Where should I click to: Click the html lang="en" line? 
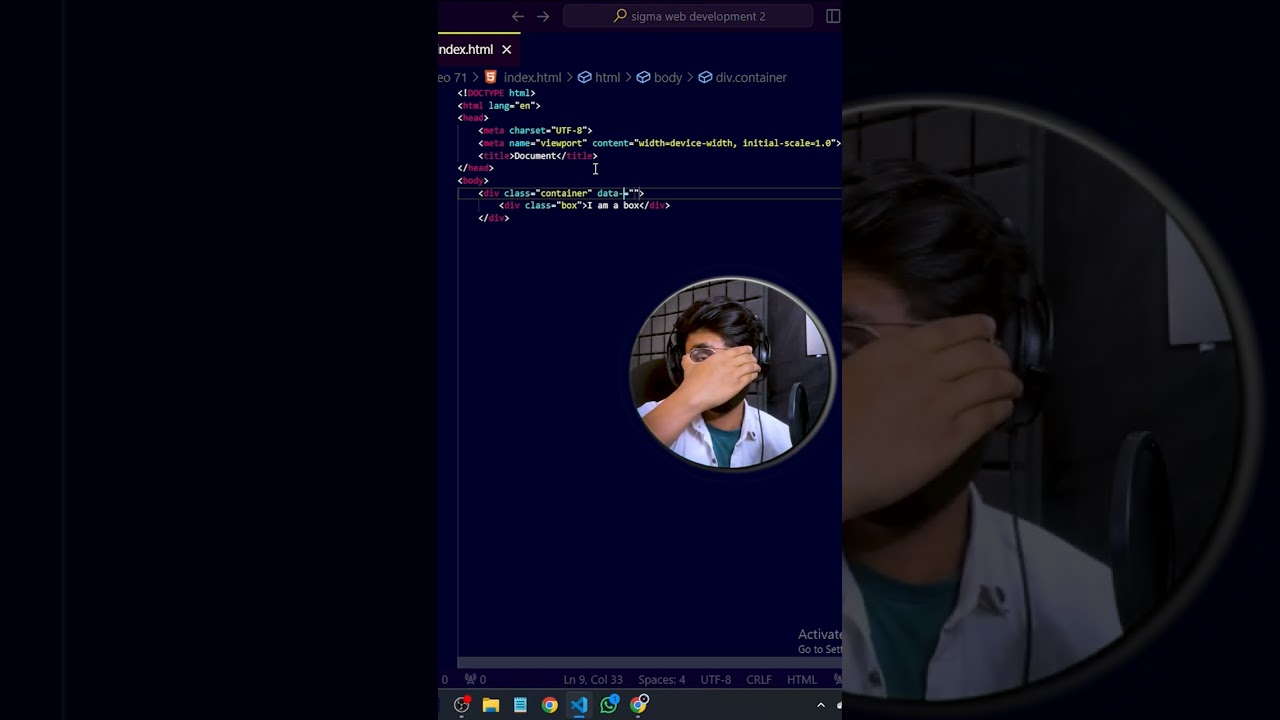coord(499,105)
